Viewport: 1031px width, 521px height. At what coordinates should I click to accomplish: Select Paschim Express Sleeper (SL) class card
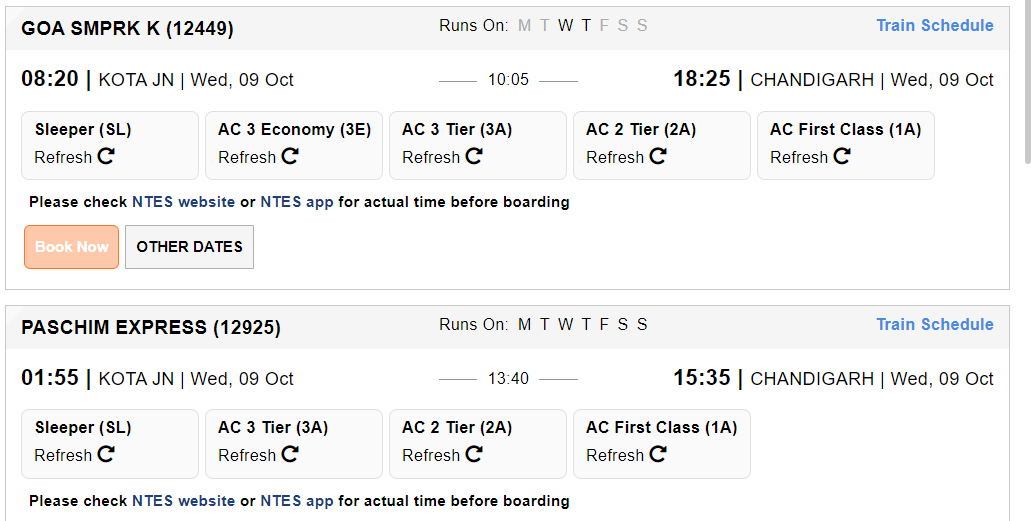[110, 444]
